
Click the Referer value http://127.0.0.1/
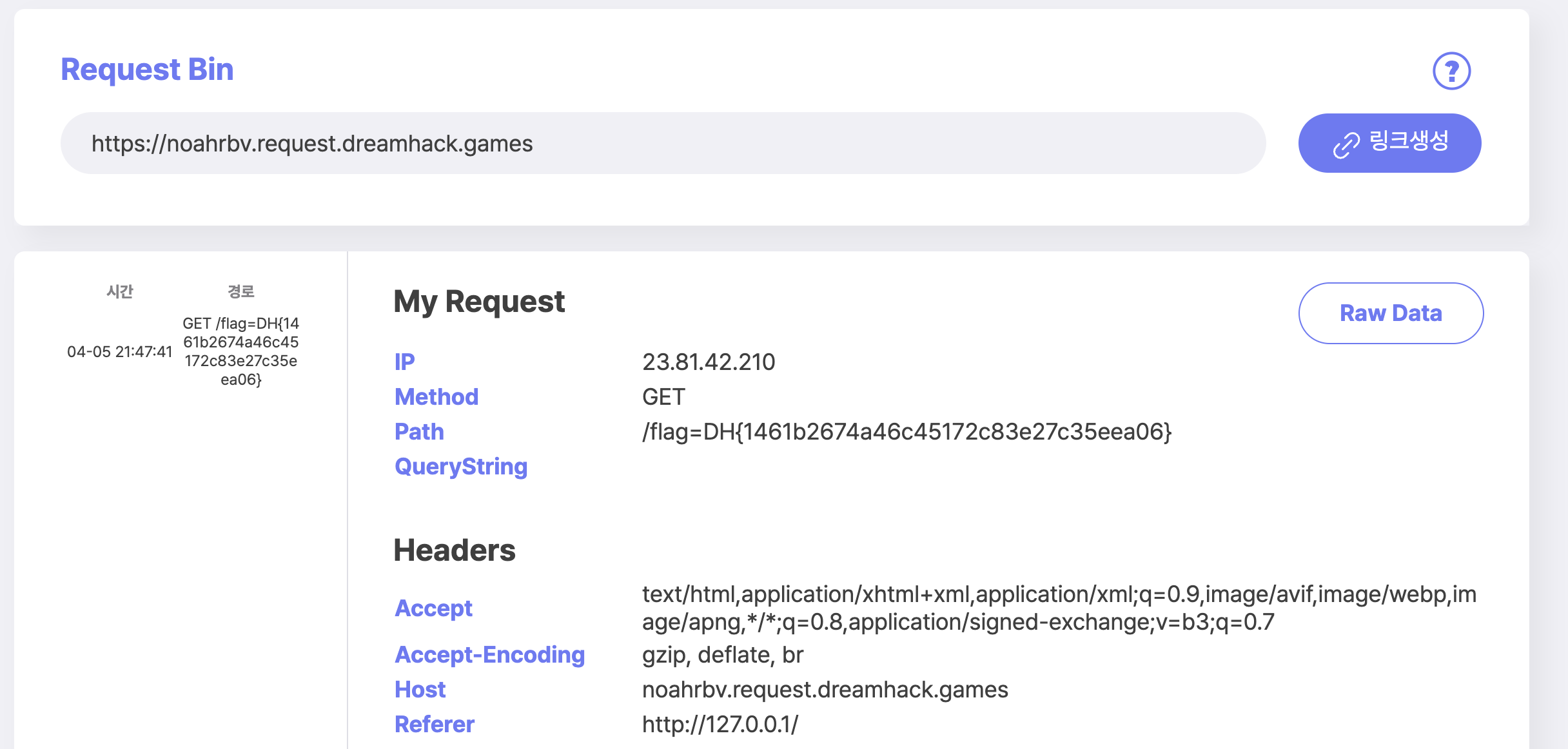pyautogui.click(x=720, y=725)
